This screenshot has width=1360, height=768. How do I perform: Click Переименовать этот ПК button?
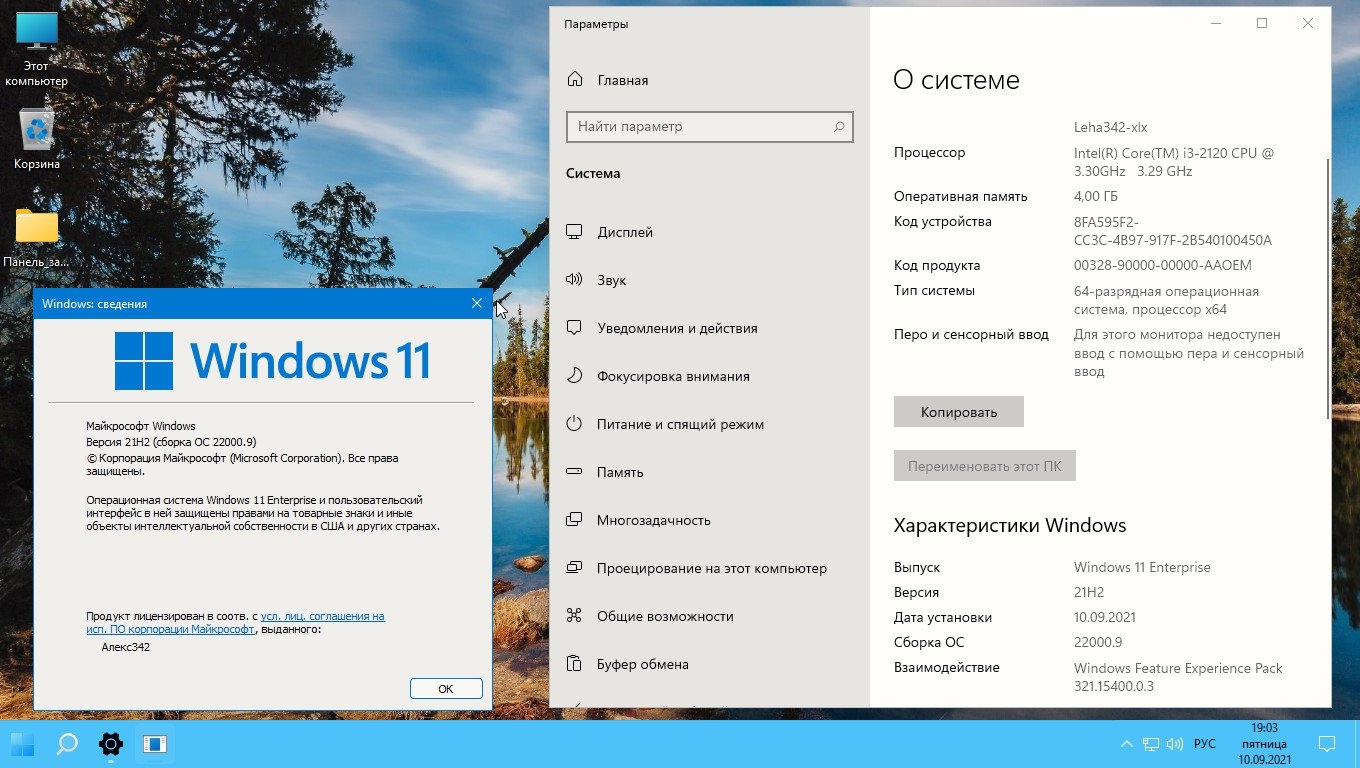coord(985,466)
